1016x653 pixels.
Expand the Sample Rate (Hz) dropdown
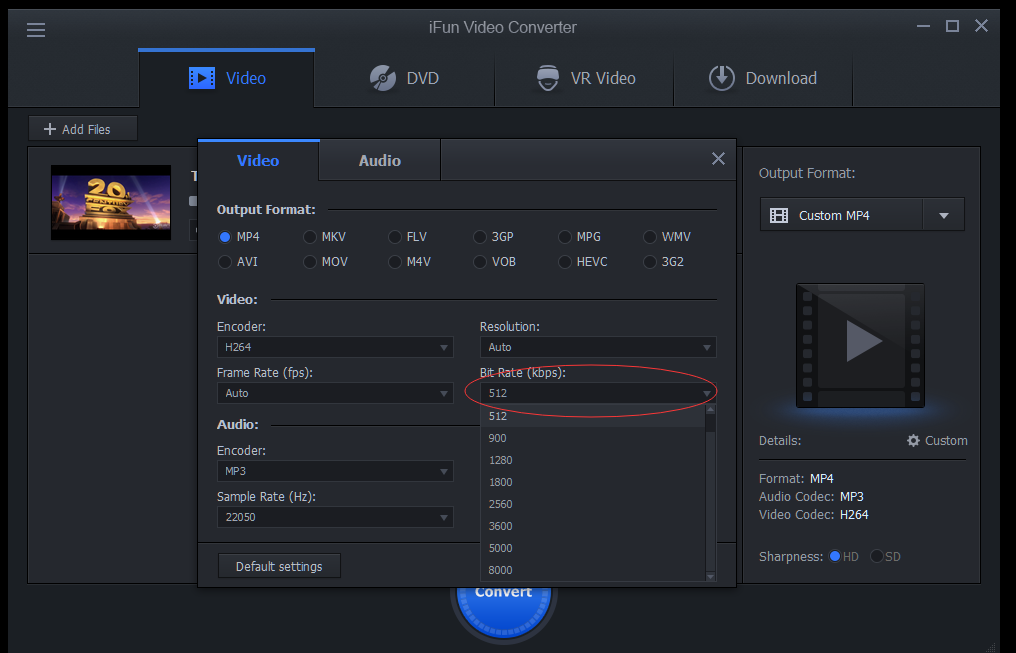pos(335,517)
